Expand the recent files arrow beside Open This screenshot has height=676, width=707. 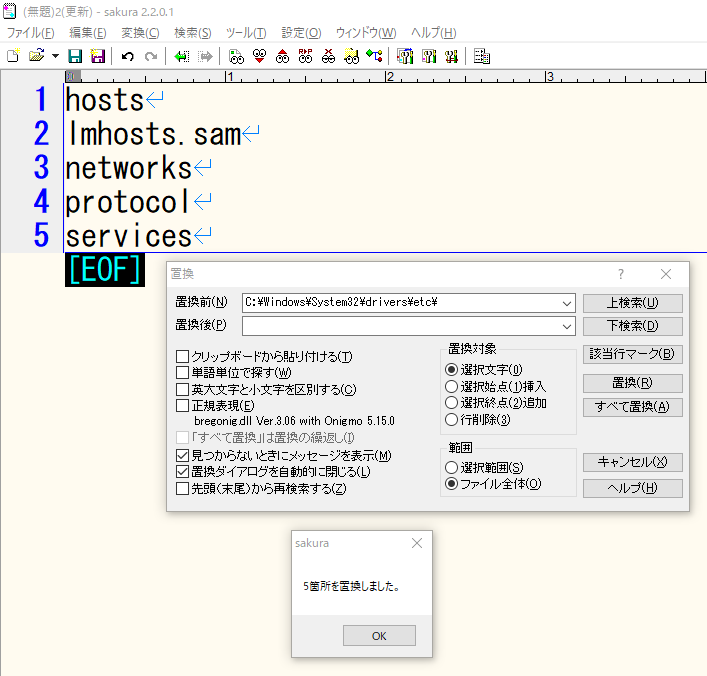click(x=55, y=56)
